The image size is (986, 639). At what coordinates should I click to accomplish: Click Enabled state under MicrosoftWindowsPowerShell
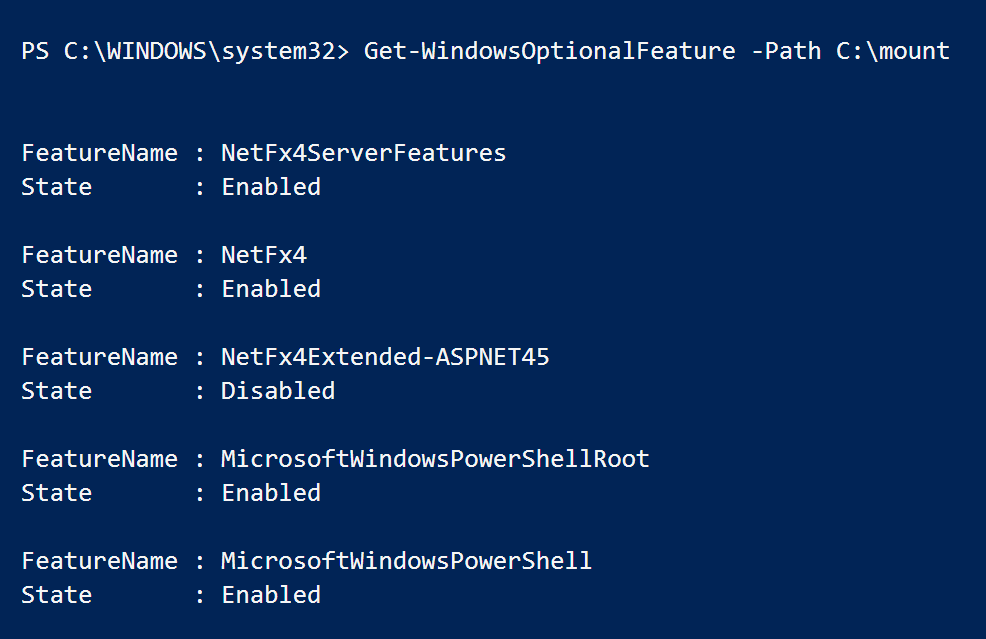271,595
